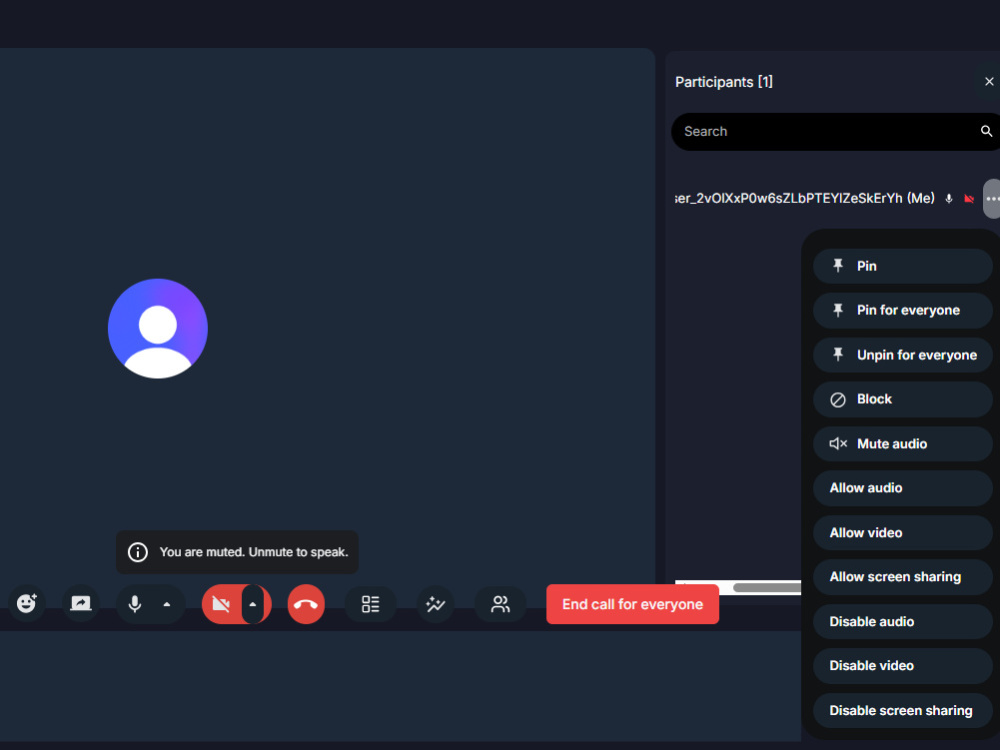Open the emoji reactions button
The width and height of the screenshot is (1000, 750).
point(26,603)
